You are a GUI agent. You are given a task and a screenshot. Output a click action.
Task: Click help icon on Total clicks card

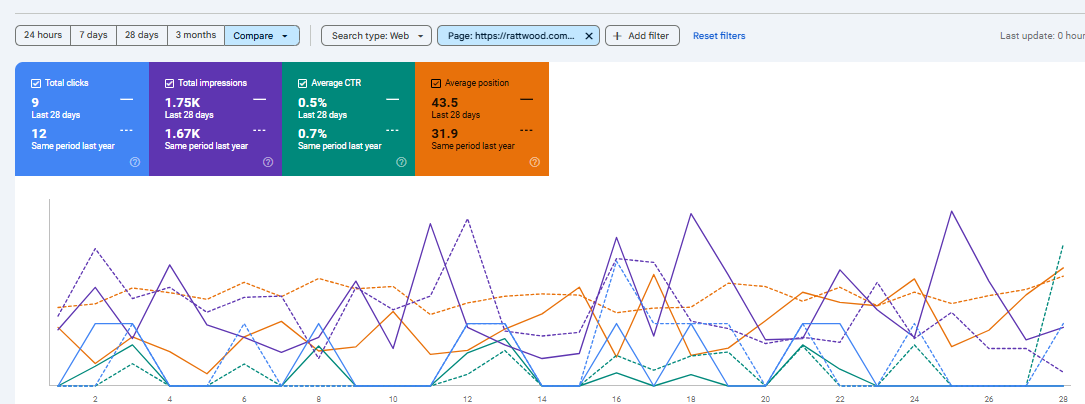[134, 162]
